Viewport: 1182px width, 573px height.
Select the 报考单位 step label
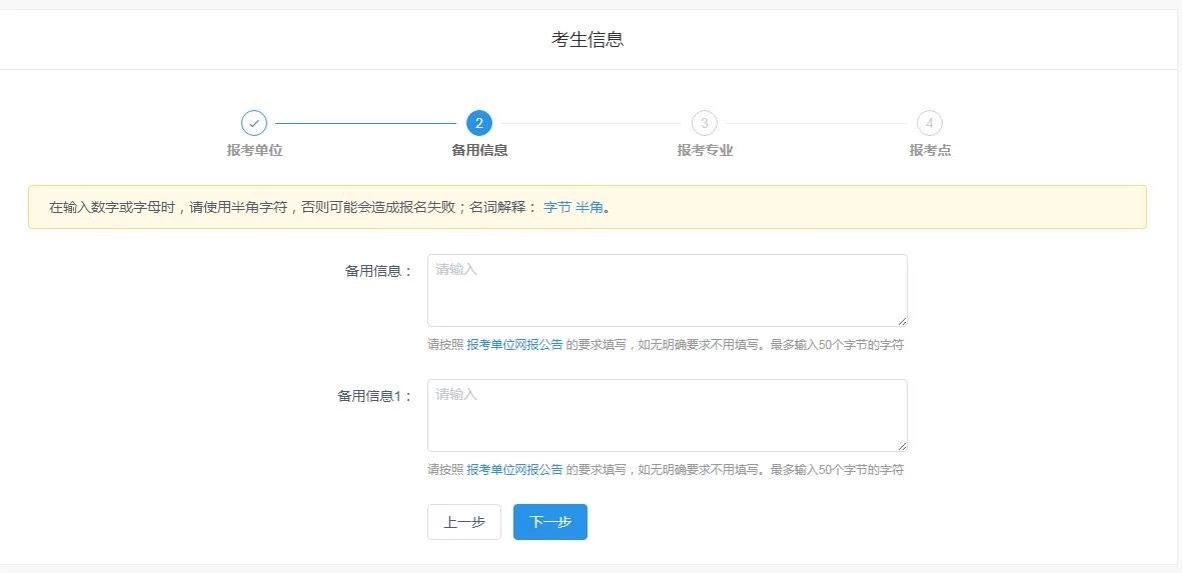tap(254, 150)
